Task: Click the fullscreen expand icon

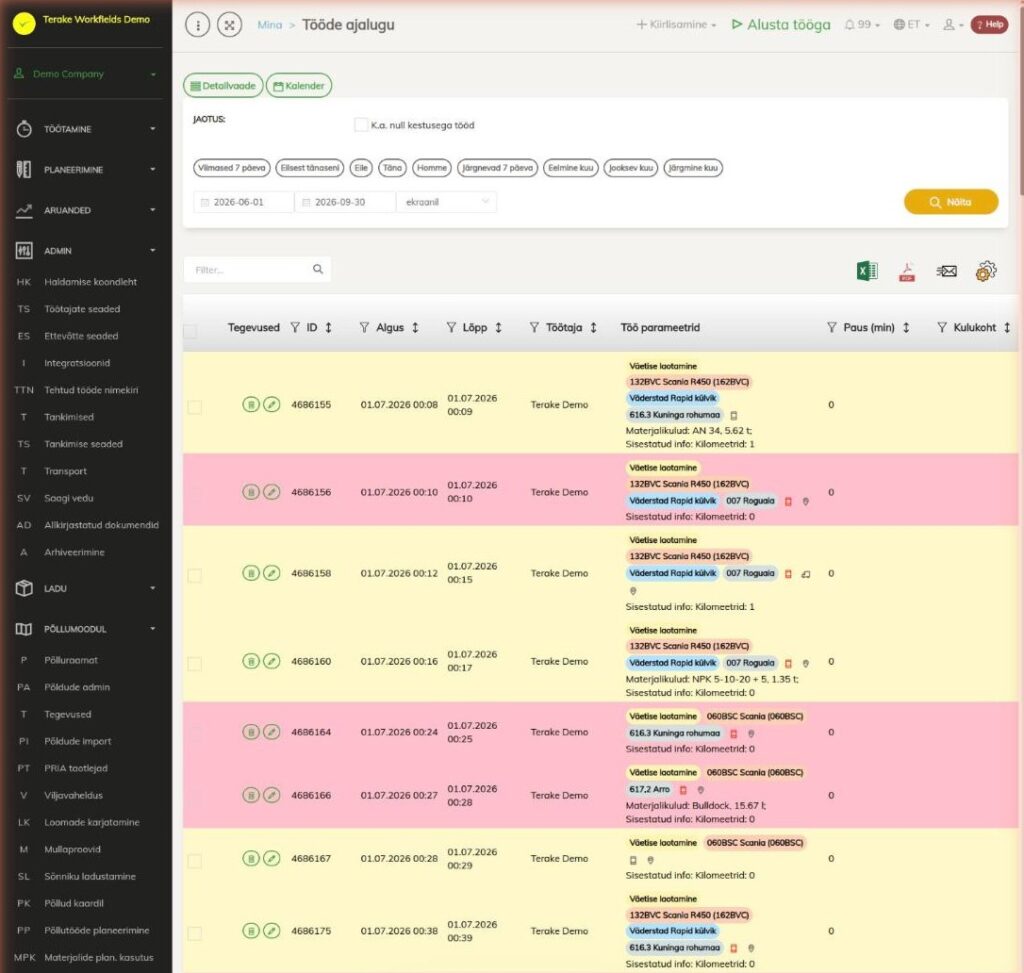Action: tap(229, 25)
